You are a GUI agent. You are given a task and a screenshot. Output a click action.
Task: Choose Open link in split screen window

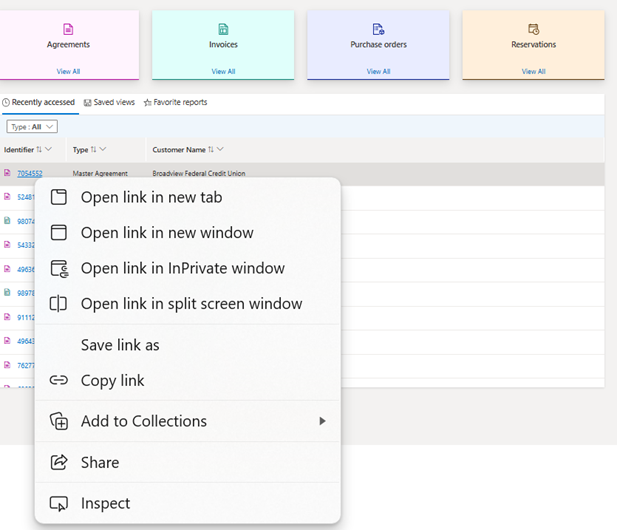click(188, 304)
